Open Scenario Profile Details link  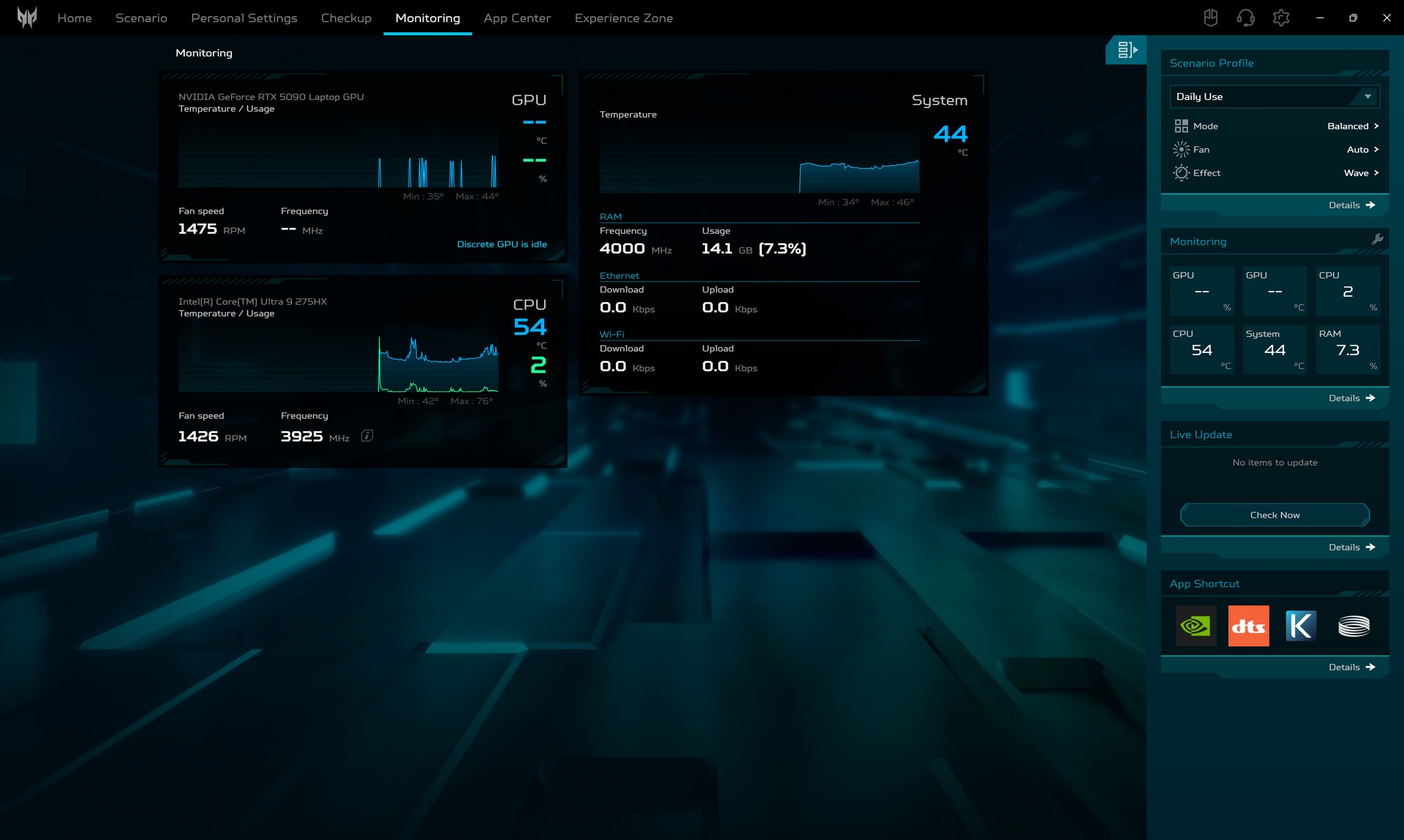pyautogui.click(x=1351, y=205)
